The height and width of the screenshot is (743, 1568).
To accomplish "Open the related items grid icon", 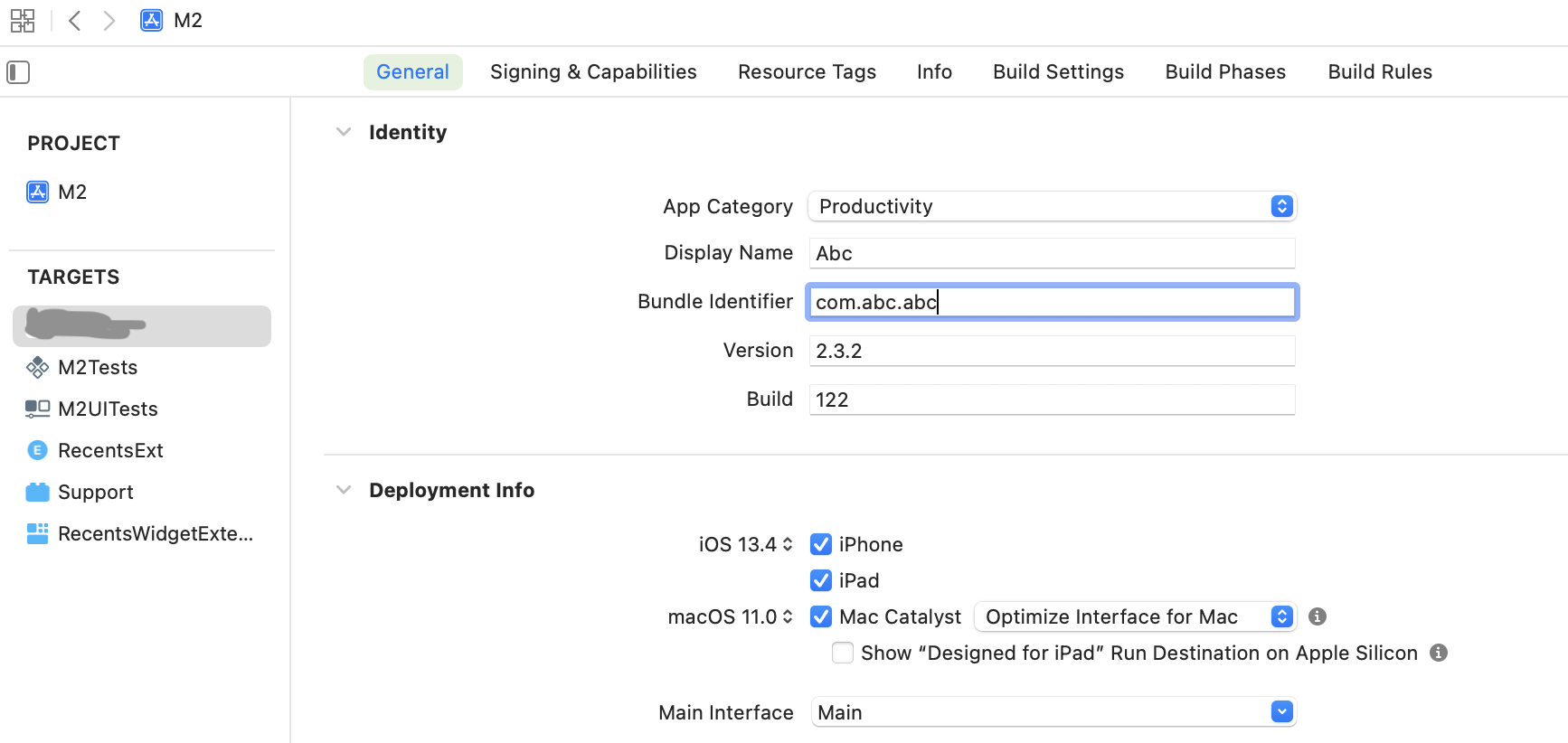I will pyautogui.click(x=23, y=21).
